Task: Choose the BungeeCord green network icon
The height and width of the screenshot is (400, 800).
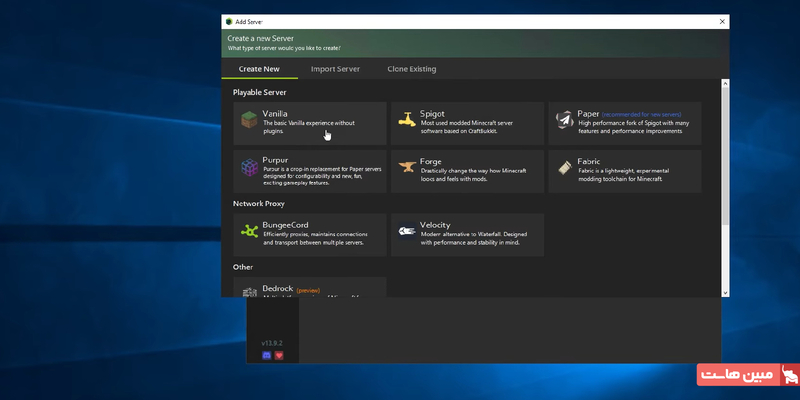Action: (x=249, y=231)
